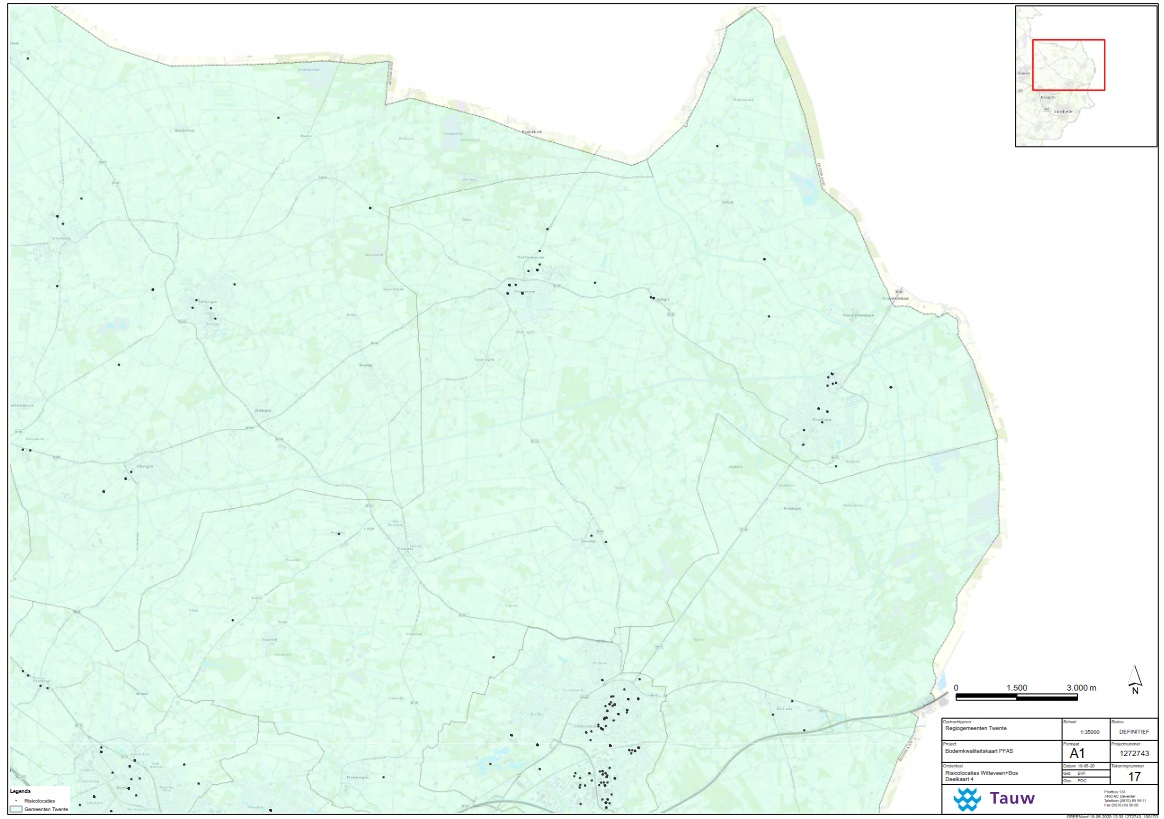This screenshot has width=1164, height=819.
Task: Click the Tauw company name text
Action: (1013, 798)
